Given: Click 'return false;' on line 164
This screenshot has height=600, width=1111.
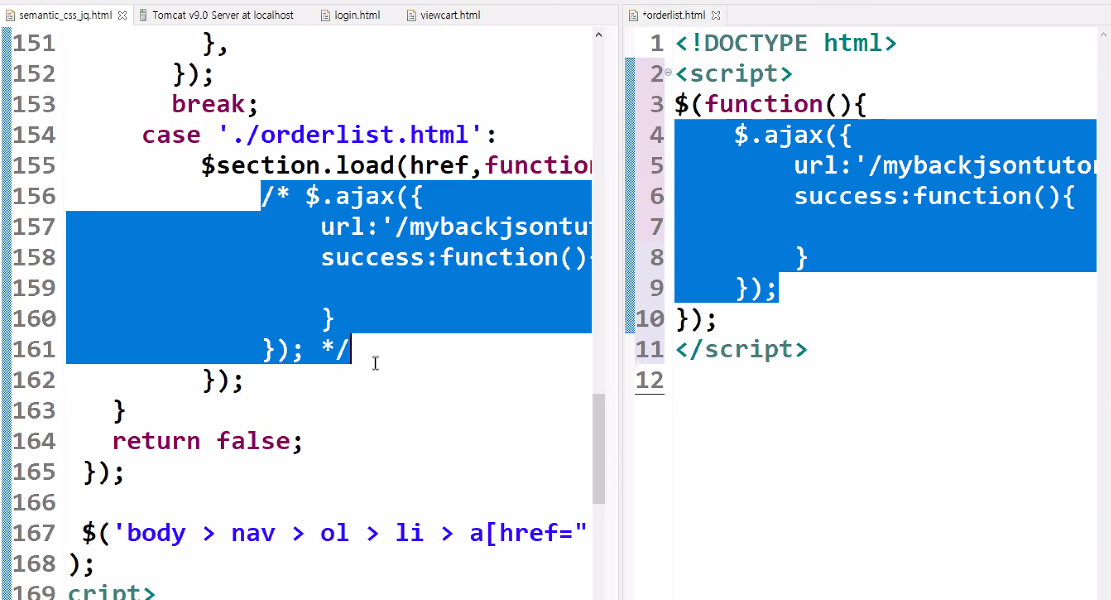Looking at the screenshot, I should [208, 441].
